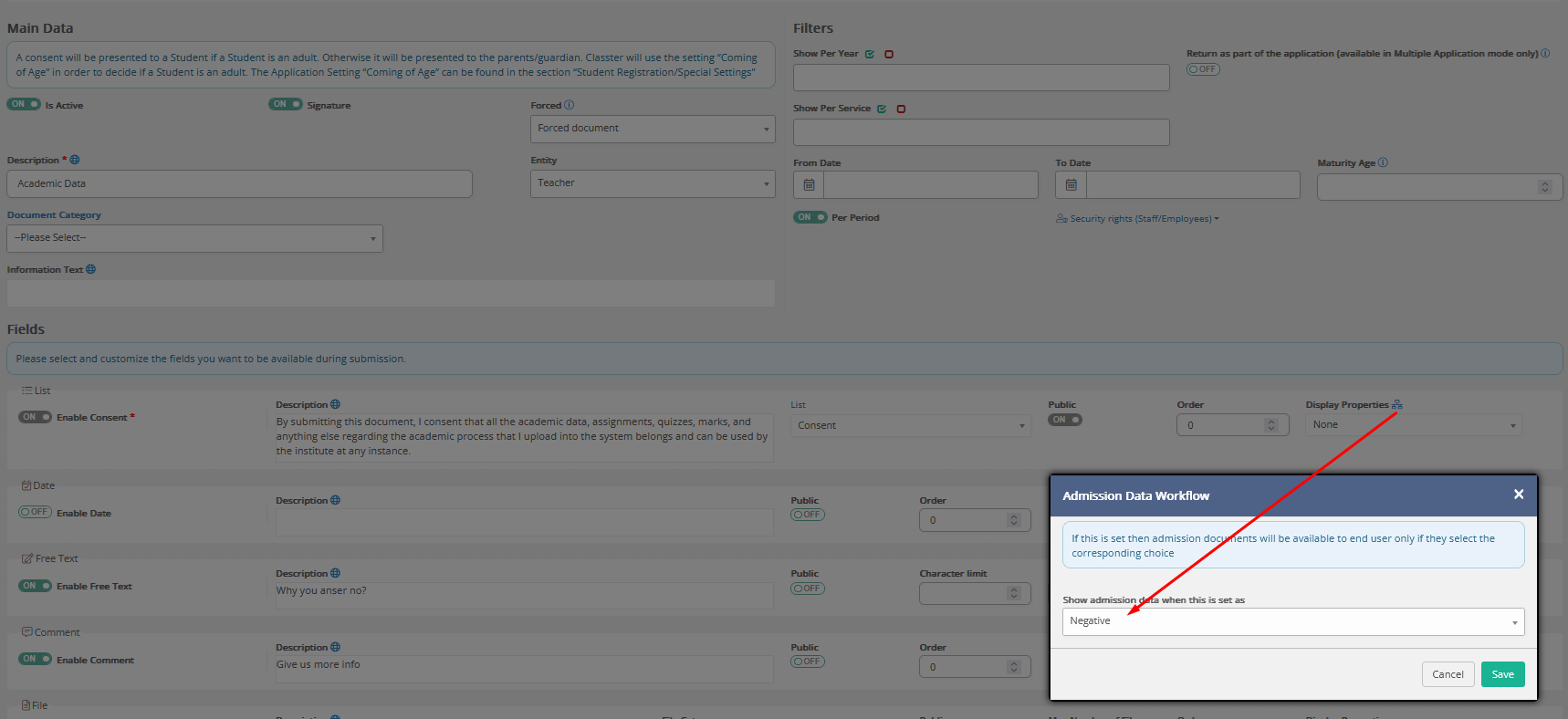Click the Maturity Age info icon

(1383, 162)
